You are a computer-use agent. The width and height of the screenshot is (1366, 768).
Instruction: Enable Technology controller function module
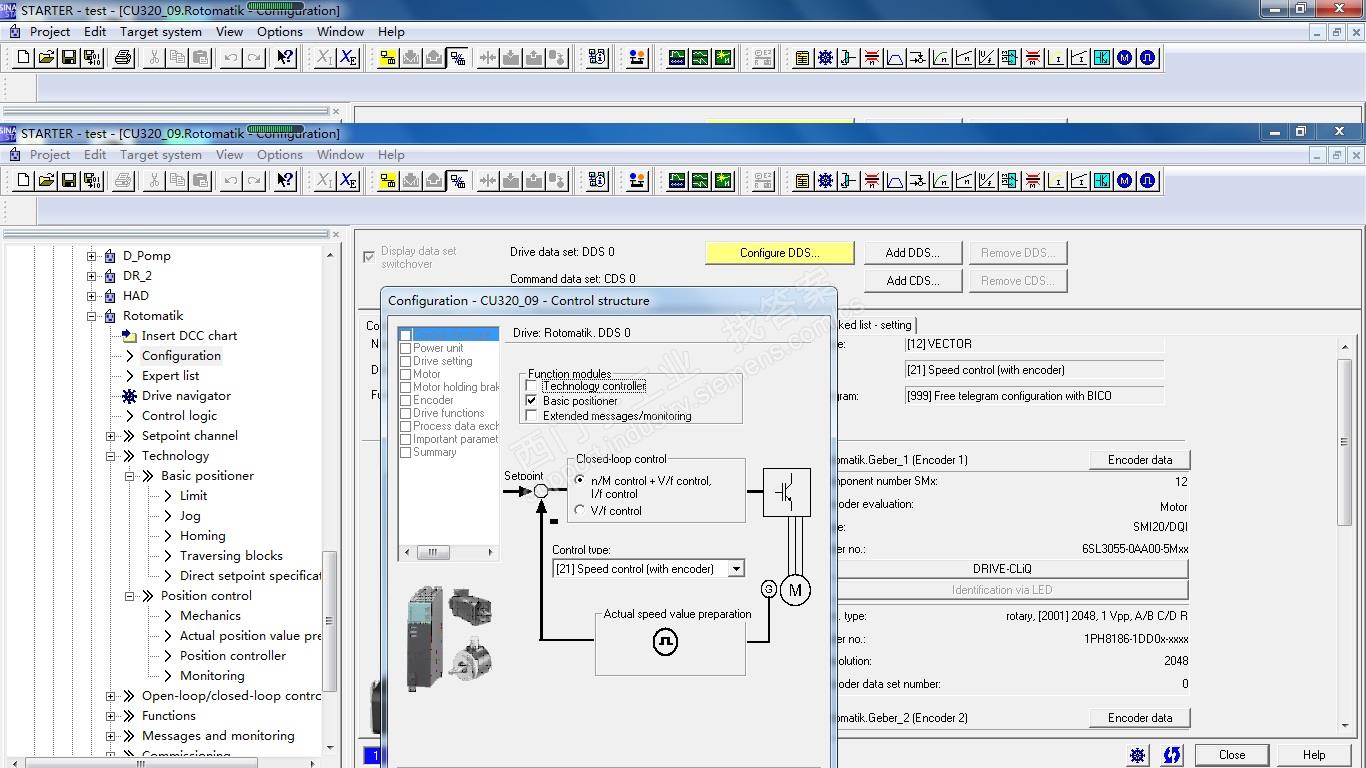[531, 386]
